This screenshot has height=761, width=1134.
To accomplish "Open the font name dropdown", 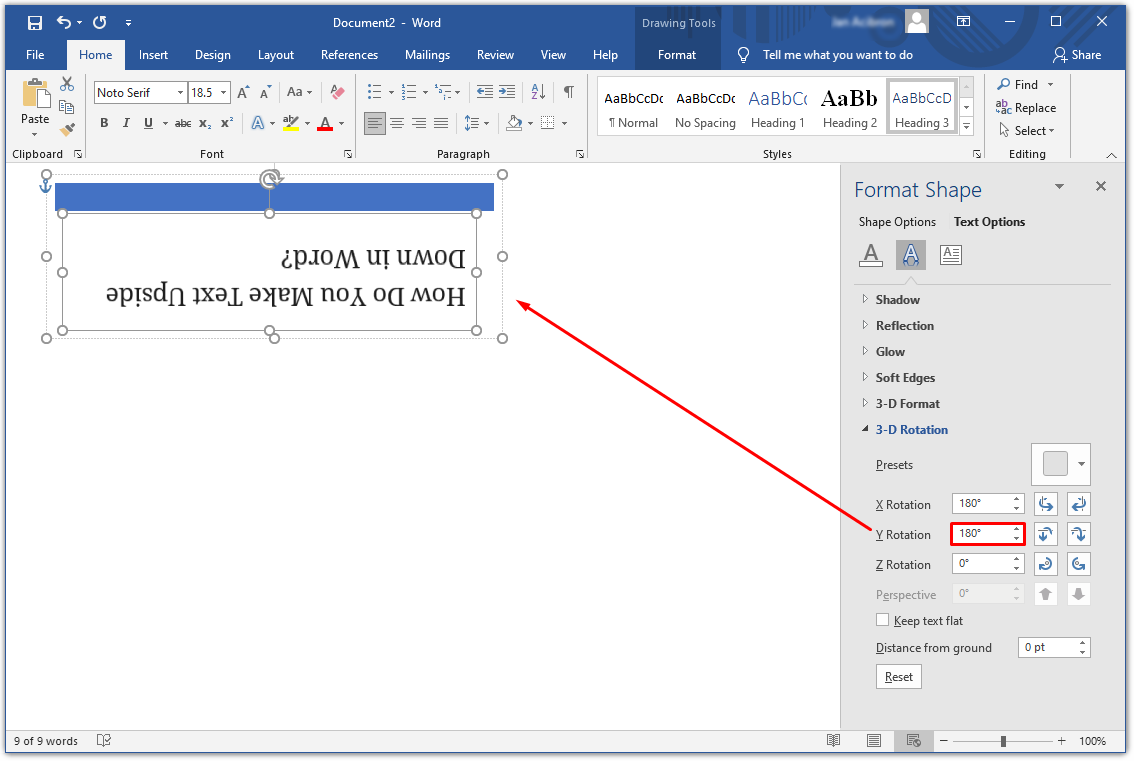I will coord(180,93).
